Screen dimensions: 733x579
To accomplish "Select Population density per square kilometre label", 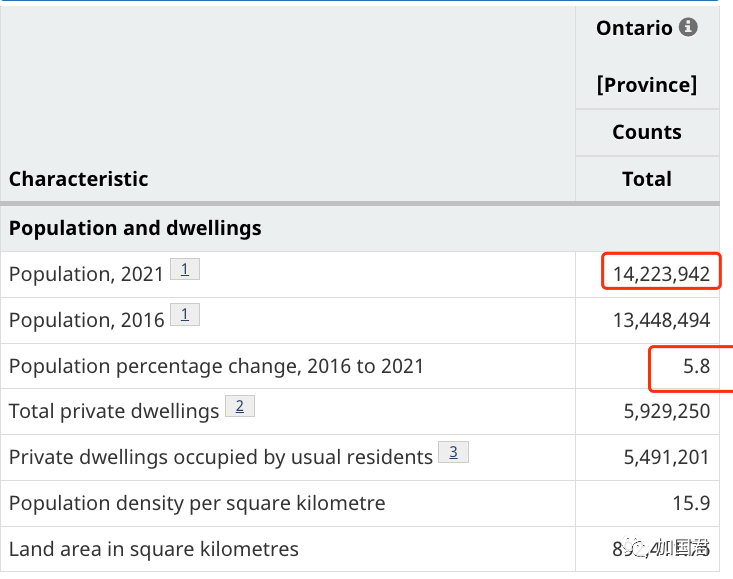I will 197,504.
